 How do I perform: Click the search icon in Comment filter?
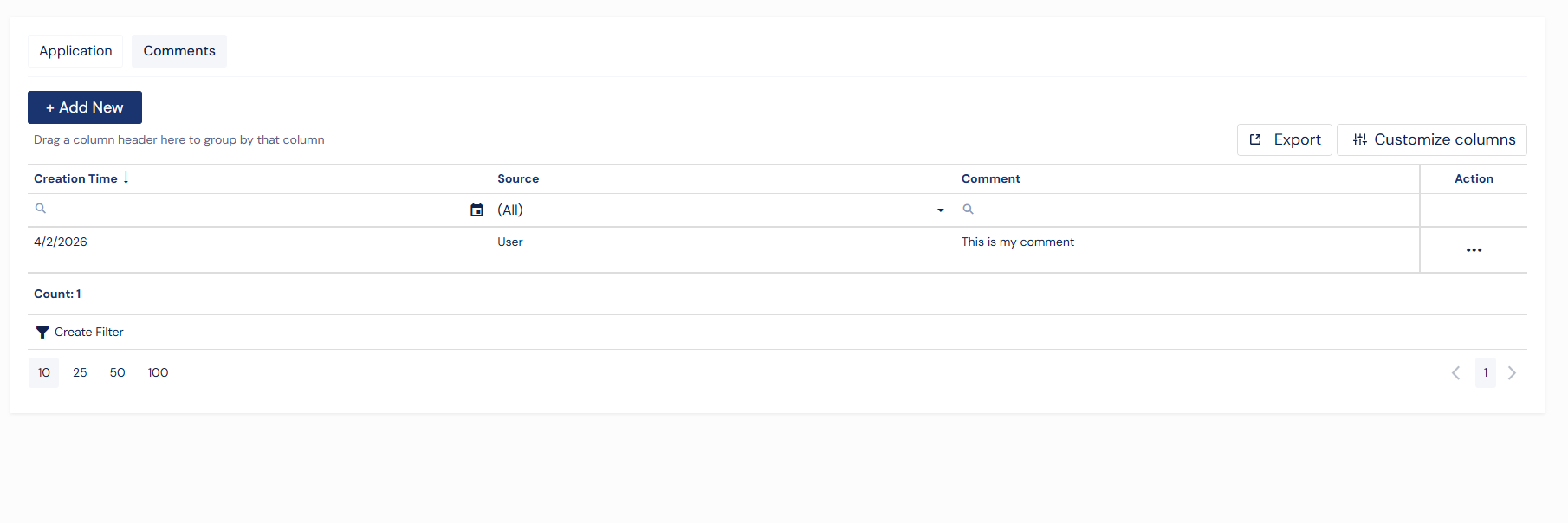pos(968,210)
